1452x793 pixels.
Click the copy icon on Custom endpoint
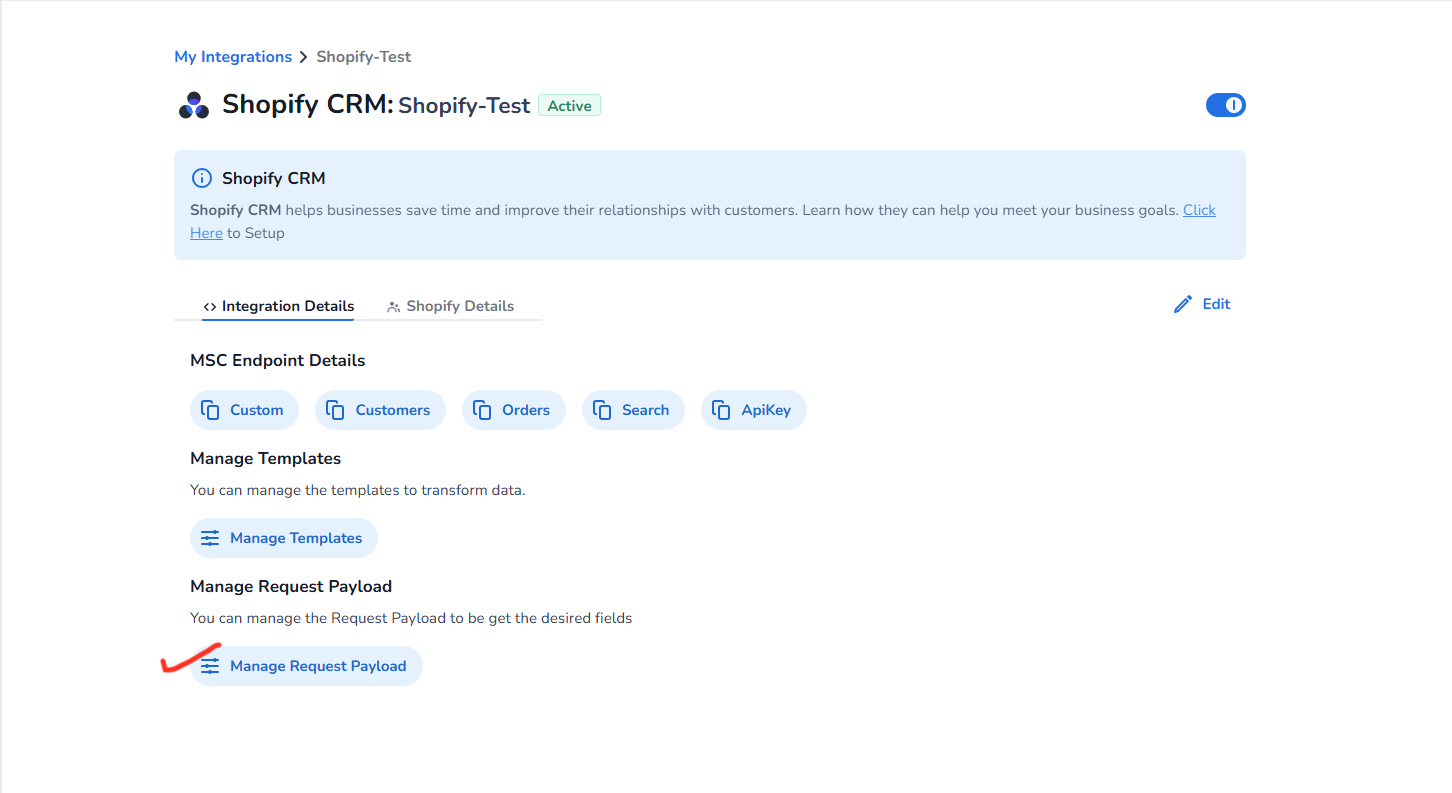coord(210,410)
